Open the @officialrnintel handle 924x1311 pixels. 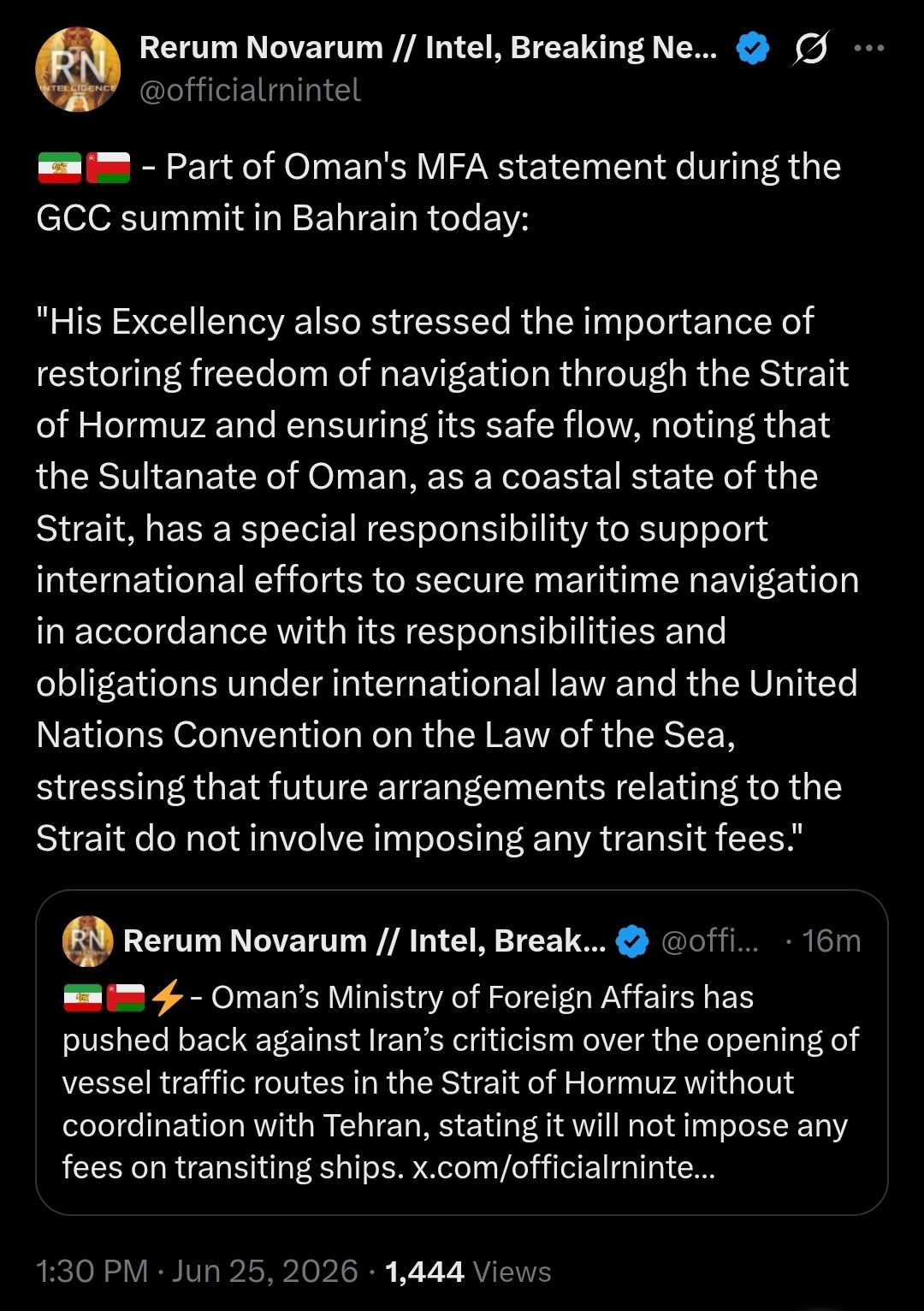click(250, 90)
